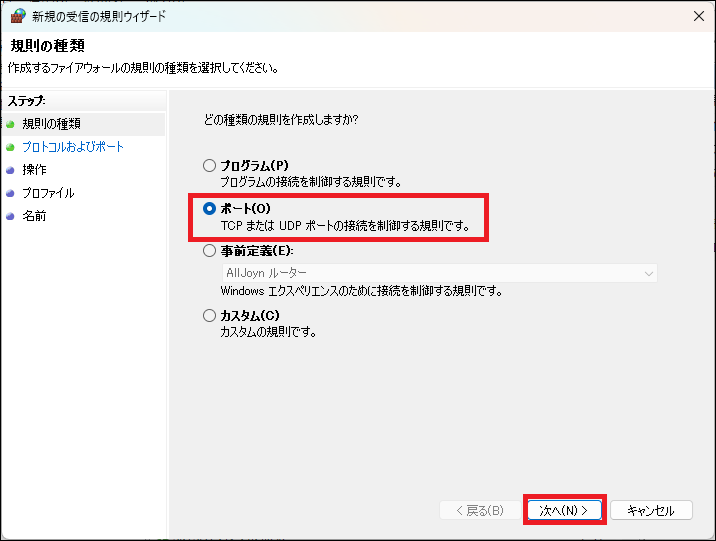Click the < 戻る(B) button
Screen dimensions: 716x541
click(480, 510)
